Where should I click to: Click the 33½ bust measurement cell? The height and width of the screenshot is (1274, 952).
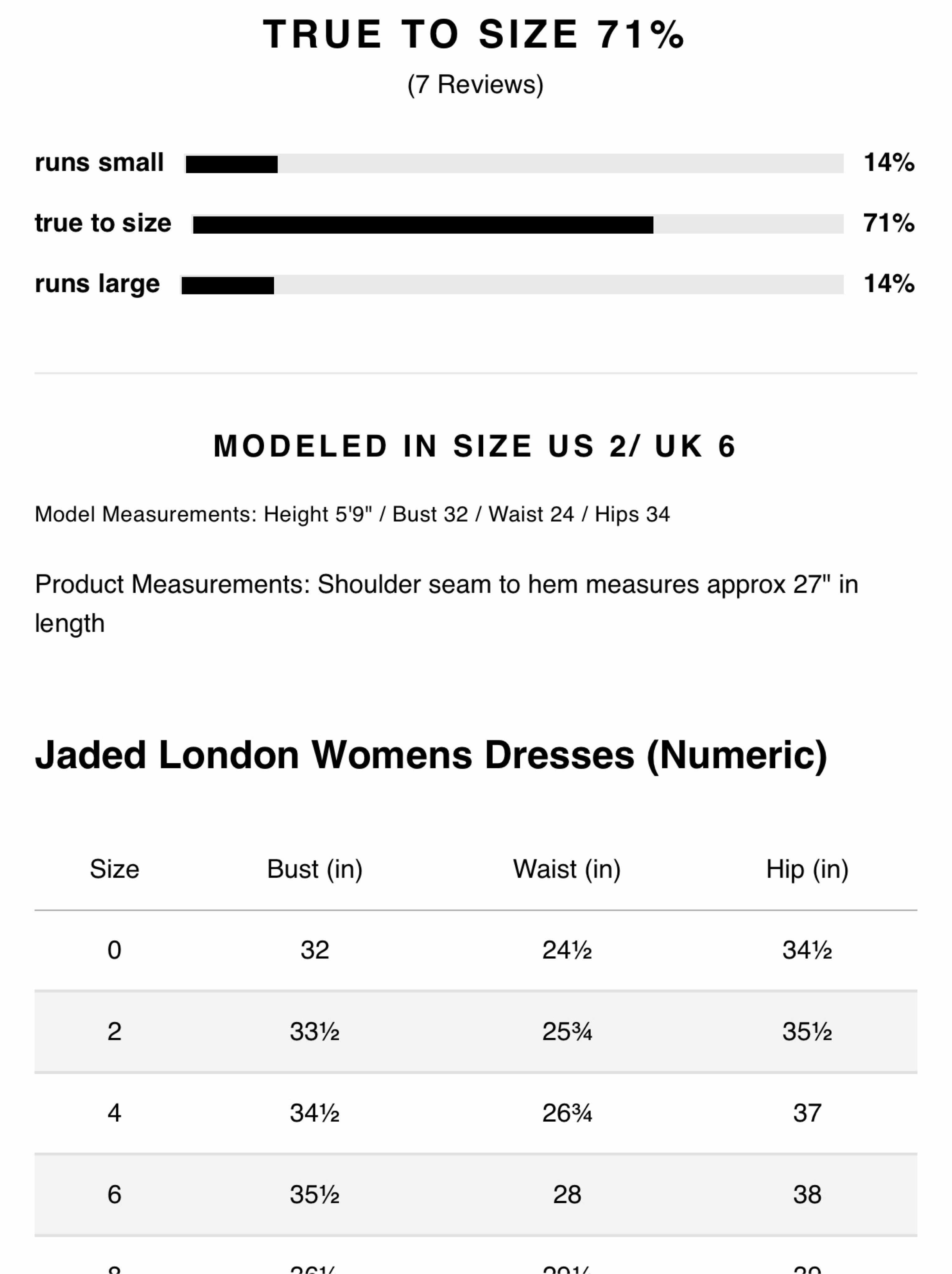click(314, 1031)
